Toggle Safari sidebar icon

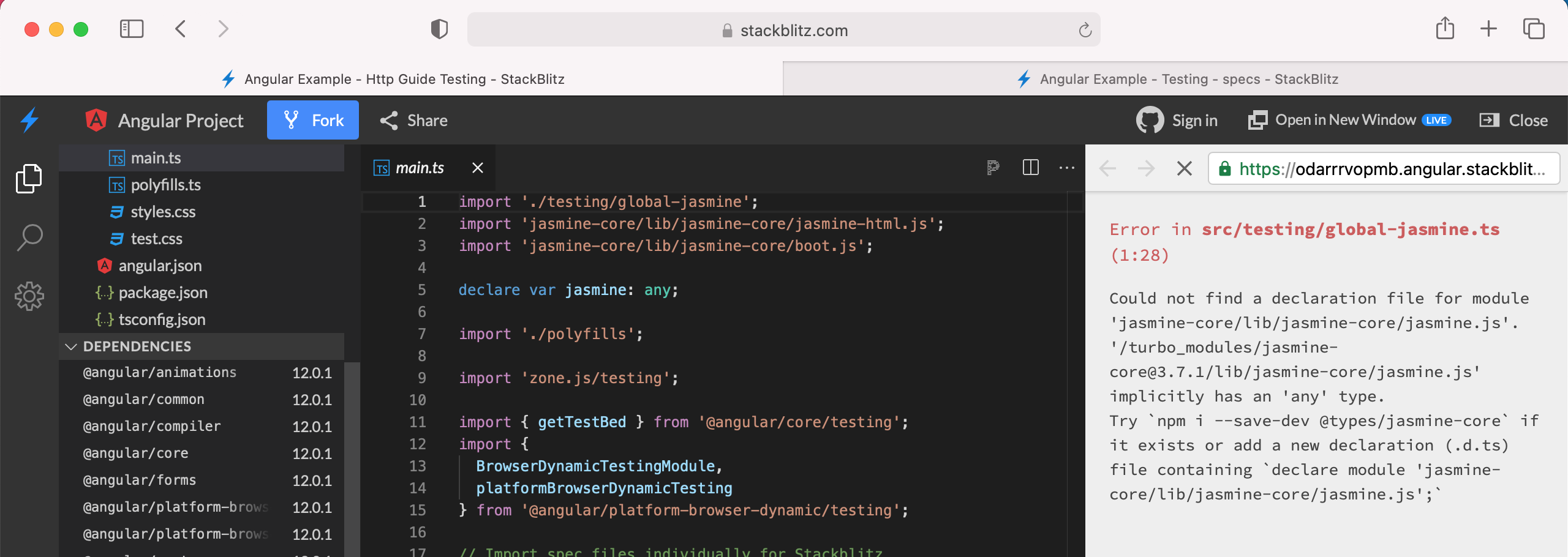coord(132,29)
